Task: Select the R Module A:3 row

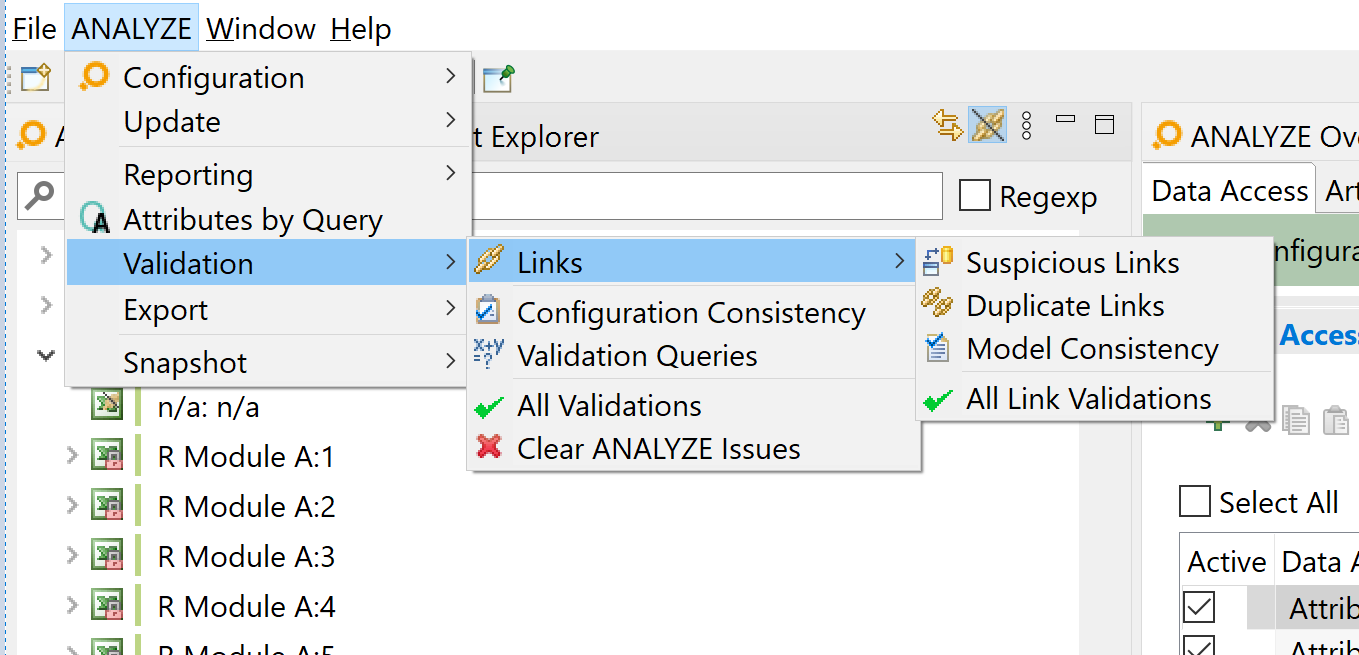Action: 246,557
